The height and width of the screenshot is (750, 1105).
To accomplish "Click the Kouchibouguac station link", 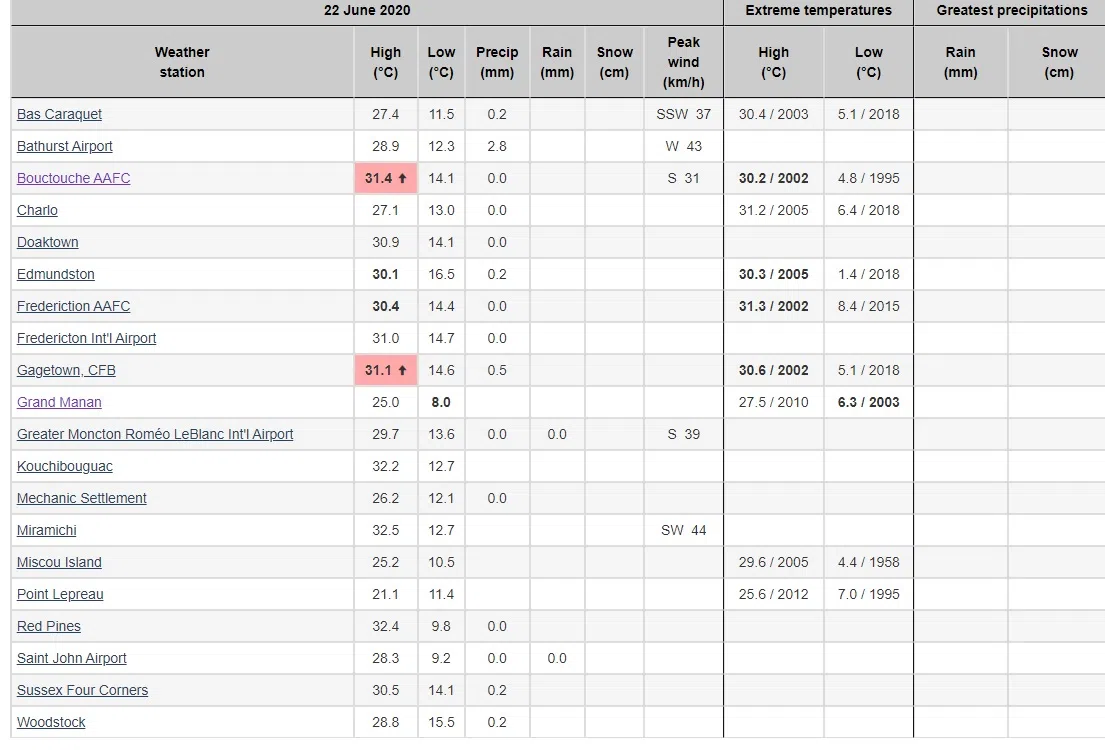I will pyautogui.click(x=65, y=466).
